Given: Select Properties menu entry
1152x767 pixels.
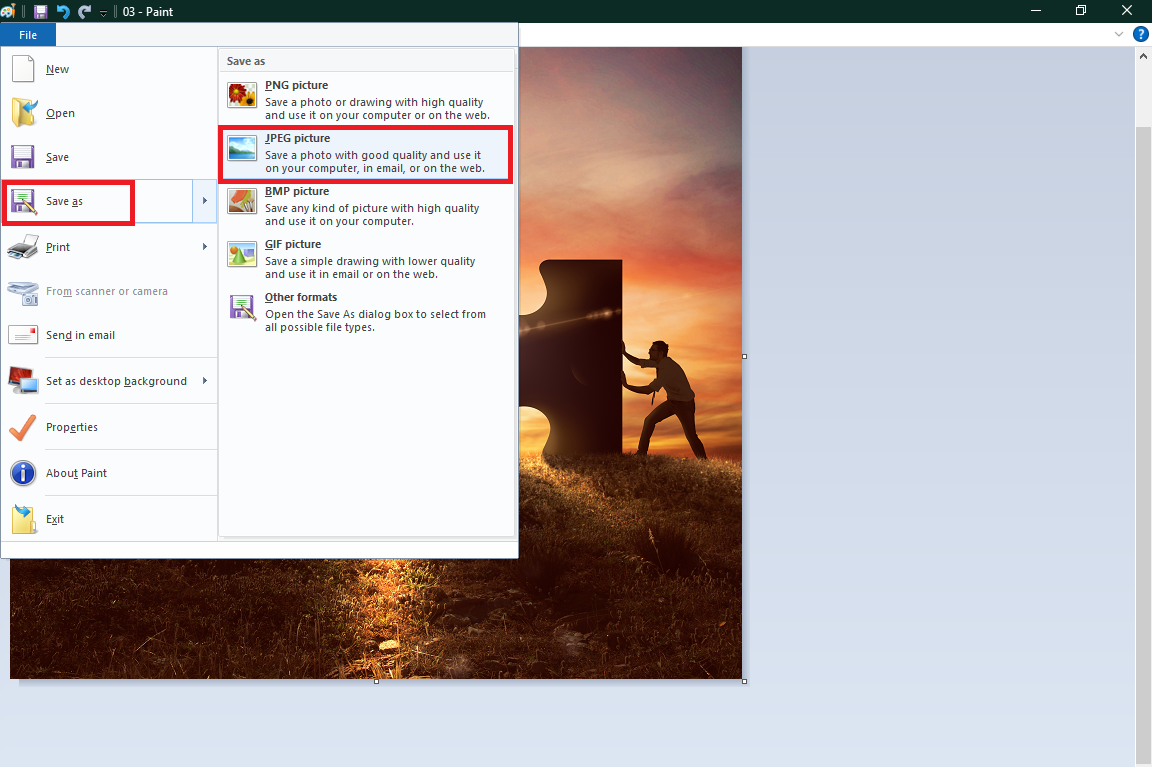Looking at the screenshot, I should [109, 427].
